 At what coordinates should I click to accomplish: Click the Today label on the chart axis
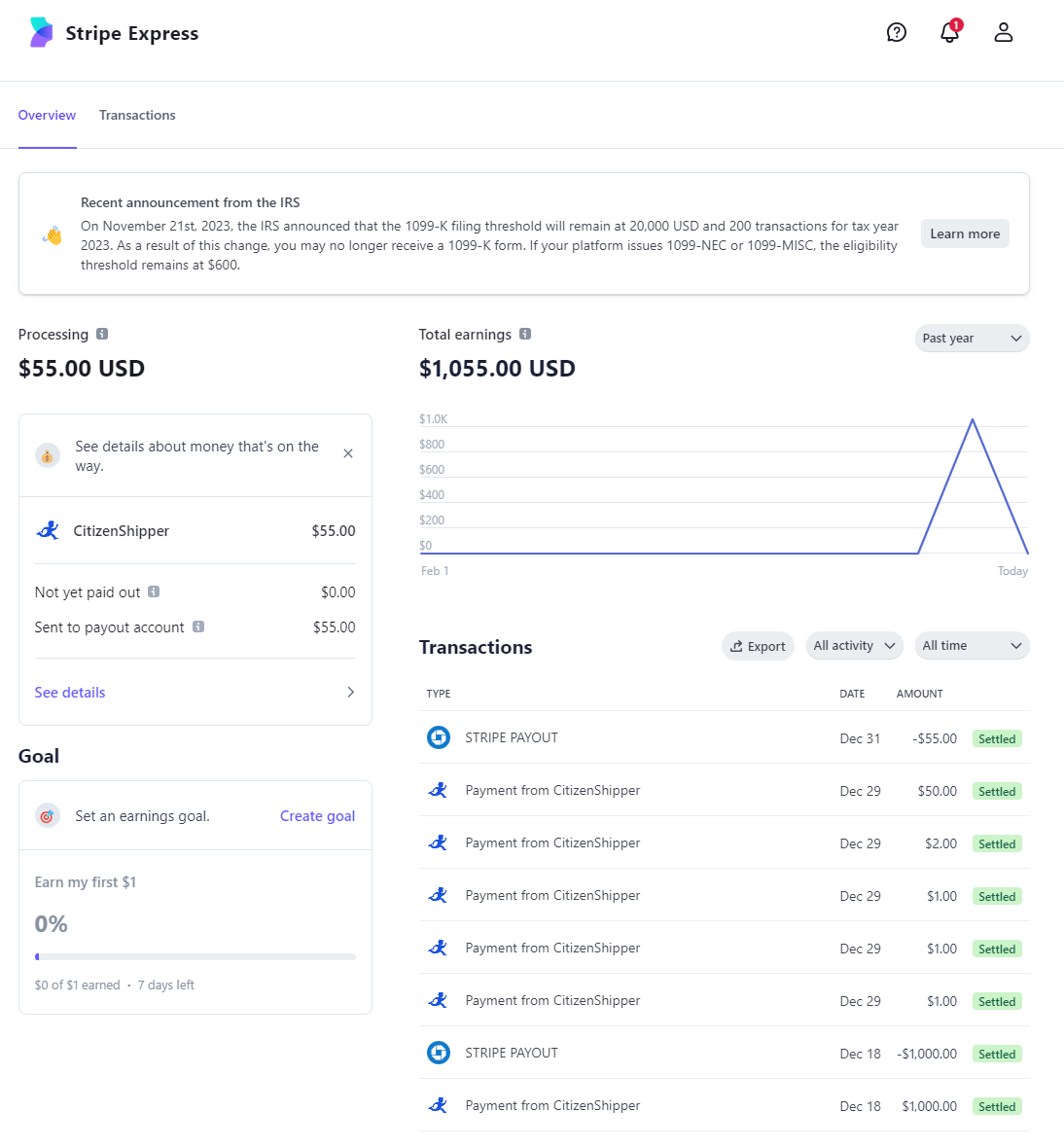click(1012, 570)
